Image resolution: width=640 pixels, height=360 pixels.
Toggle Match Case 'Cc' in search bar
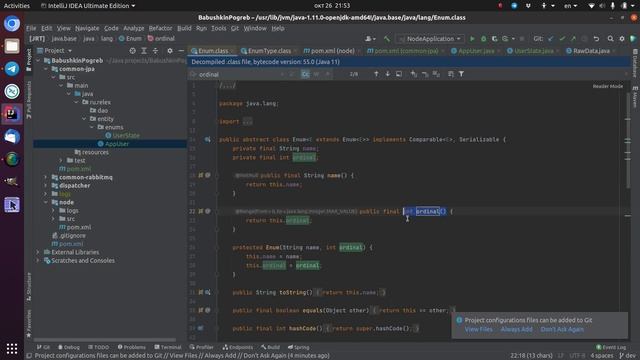tap(305, 74)
